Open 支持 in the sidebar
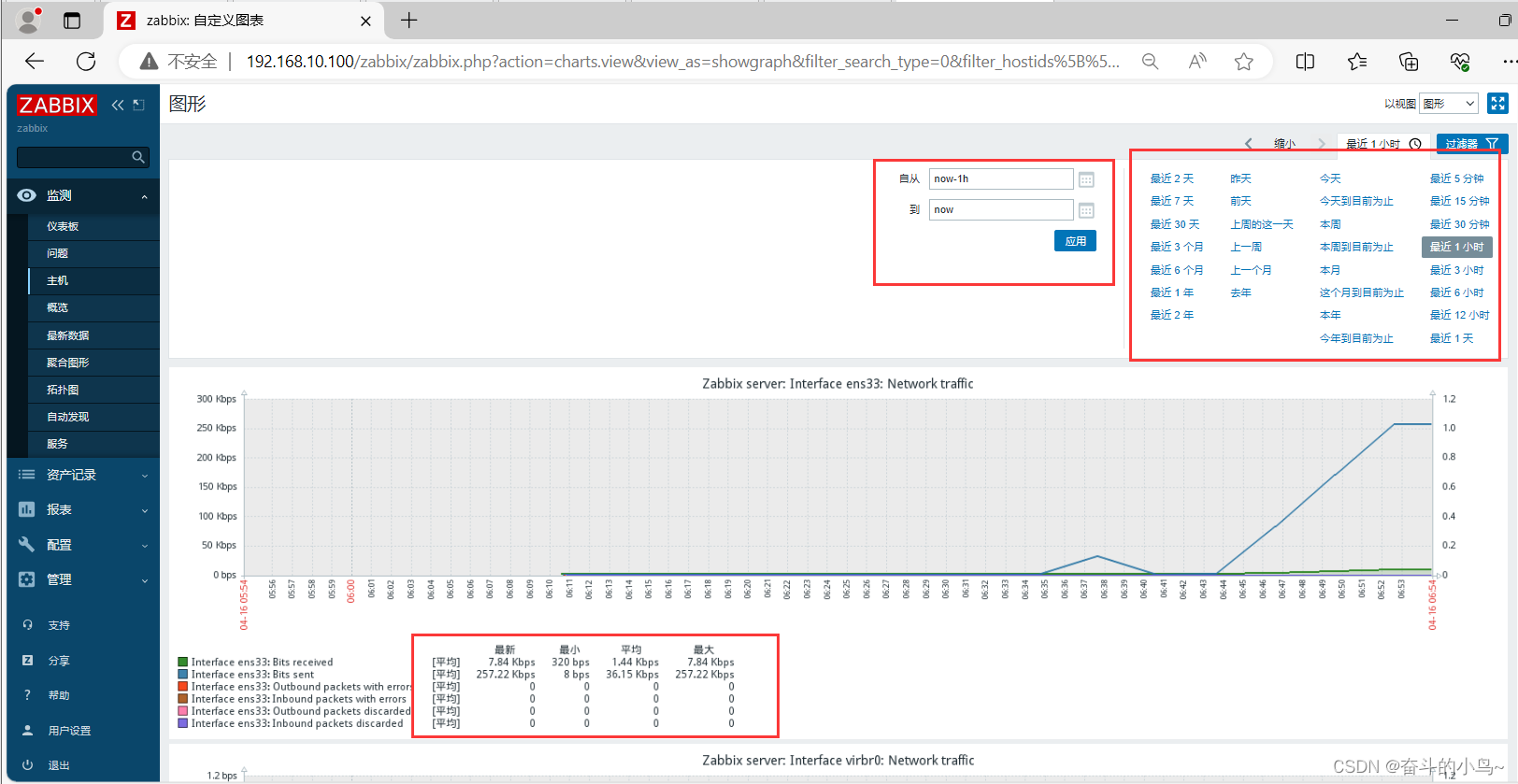This screenshot has height=784, width=1518. 59,625
